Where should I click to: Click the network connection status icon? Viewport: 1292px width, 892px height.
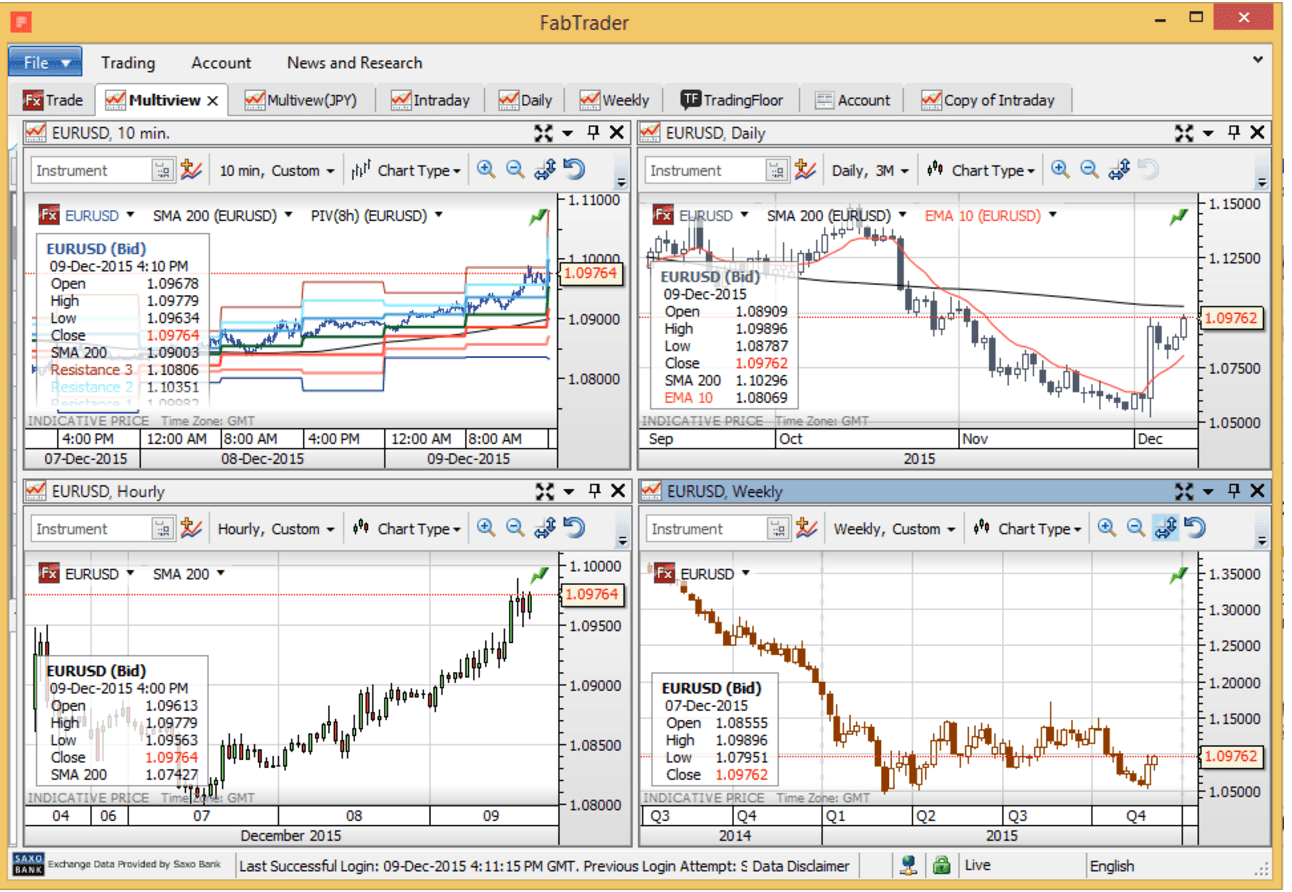(908, 865)
